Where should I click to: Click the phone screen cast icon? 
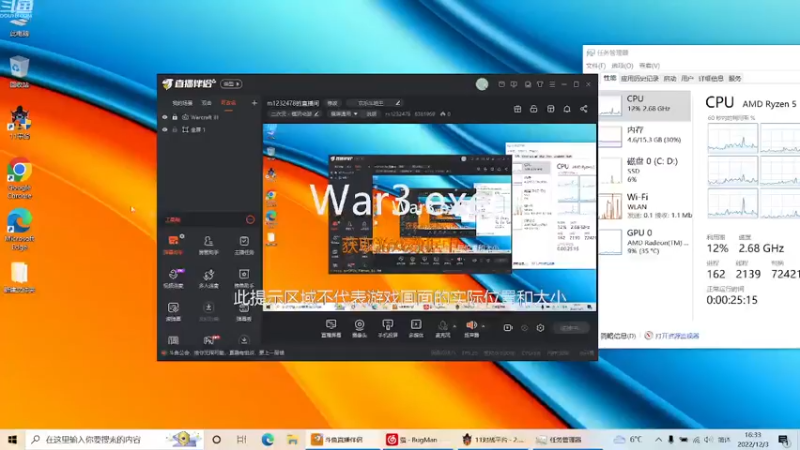point(388,324)
